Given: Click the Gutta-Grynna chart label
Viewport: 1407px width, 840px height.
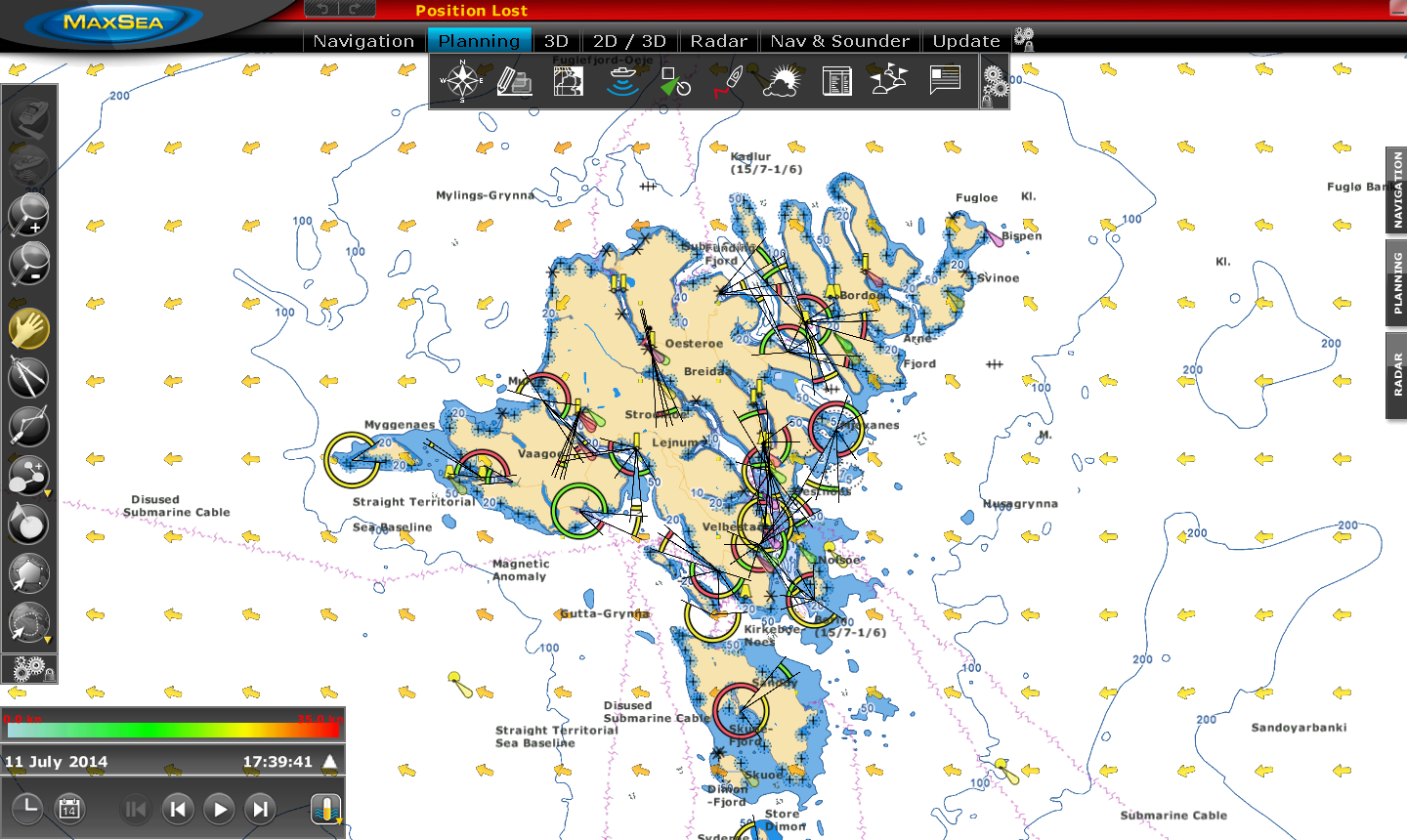Looking at the screenshot, I should click(605, 614).
